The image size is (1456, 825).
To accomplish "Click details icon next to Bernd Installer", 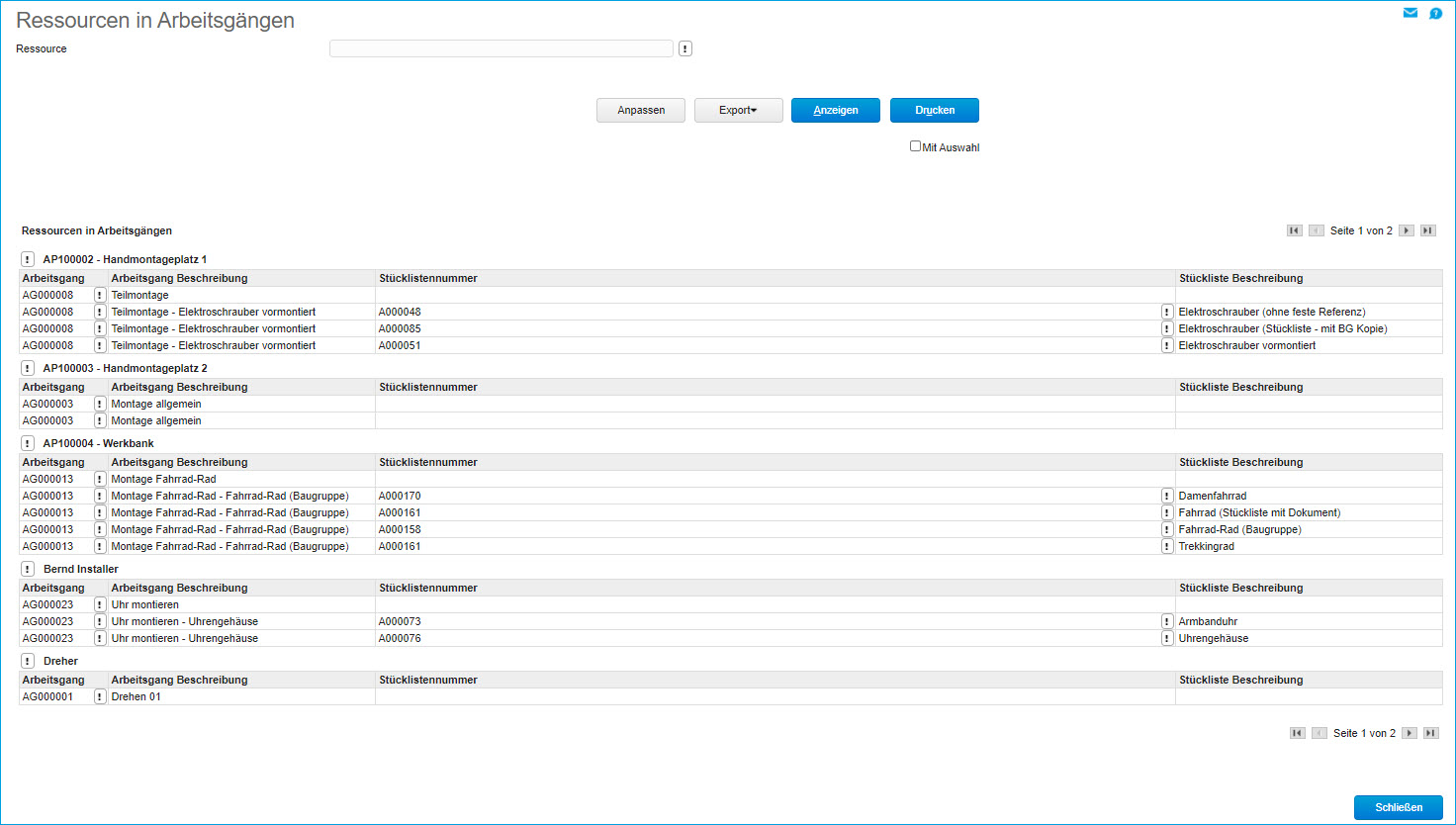I will [x=28, y=569].
